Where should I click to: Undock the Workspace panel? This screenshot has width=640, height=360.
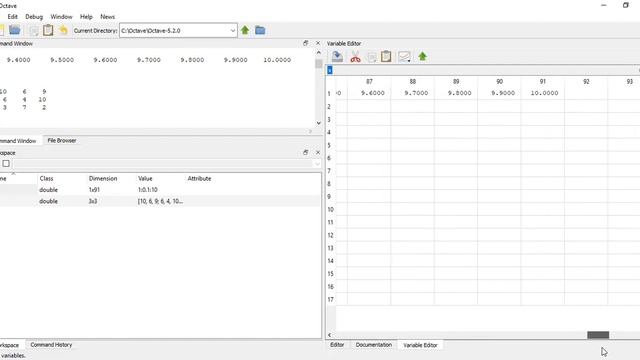[306, 152]
